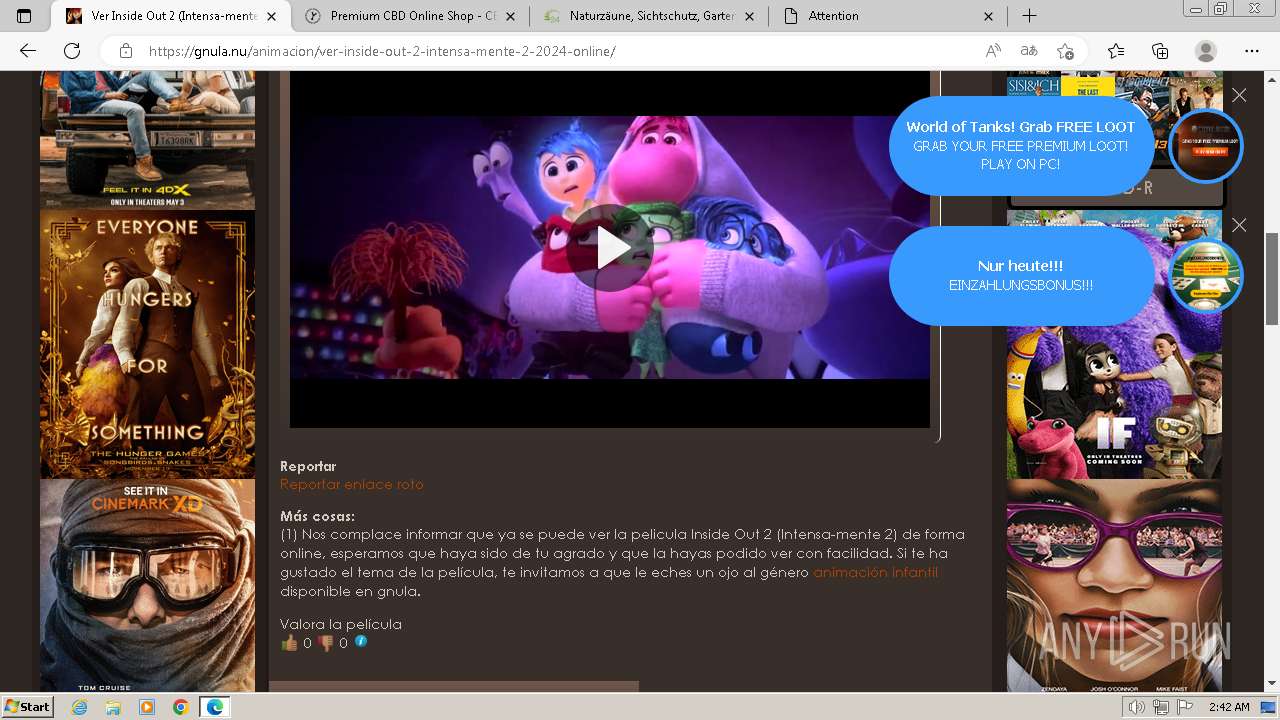1280x720 pixels.
Task: Select the Microsoft Edge taskbar icon
Action: (214, 707)
